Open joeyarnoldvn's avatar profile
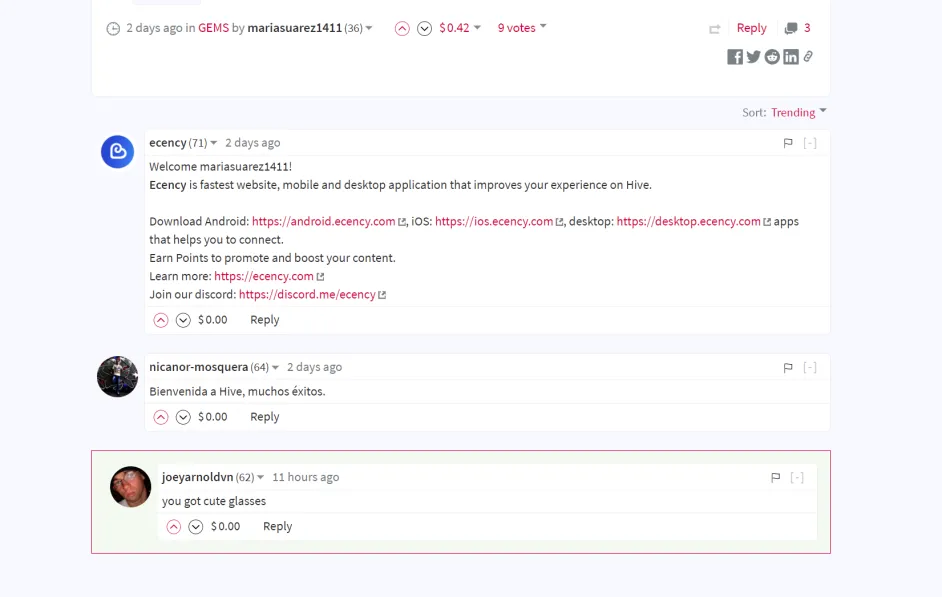942x597 pixels. pyautogui.click(x=130, y=486)
